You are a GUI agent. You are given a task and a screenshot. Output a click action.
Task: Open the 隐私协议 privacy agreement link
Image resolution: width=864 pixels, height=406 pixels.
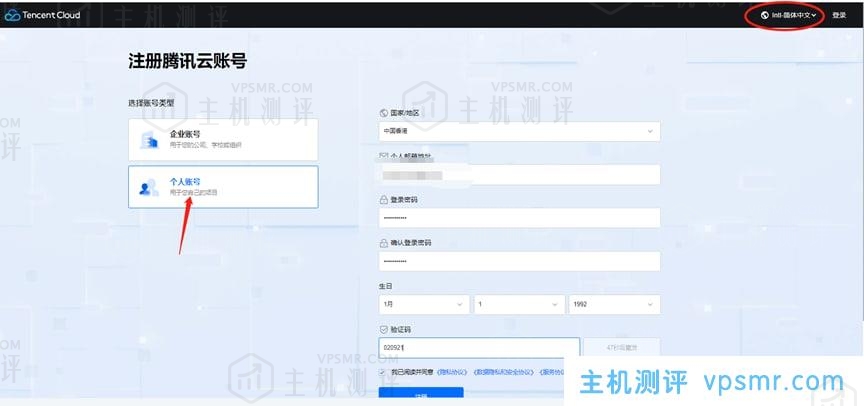click(x=452, y=372)
